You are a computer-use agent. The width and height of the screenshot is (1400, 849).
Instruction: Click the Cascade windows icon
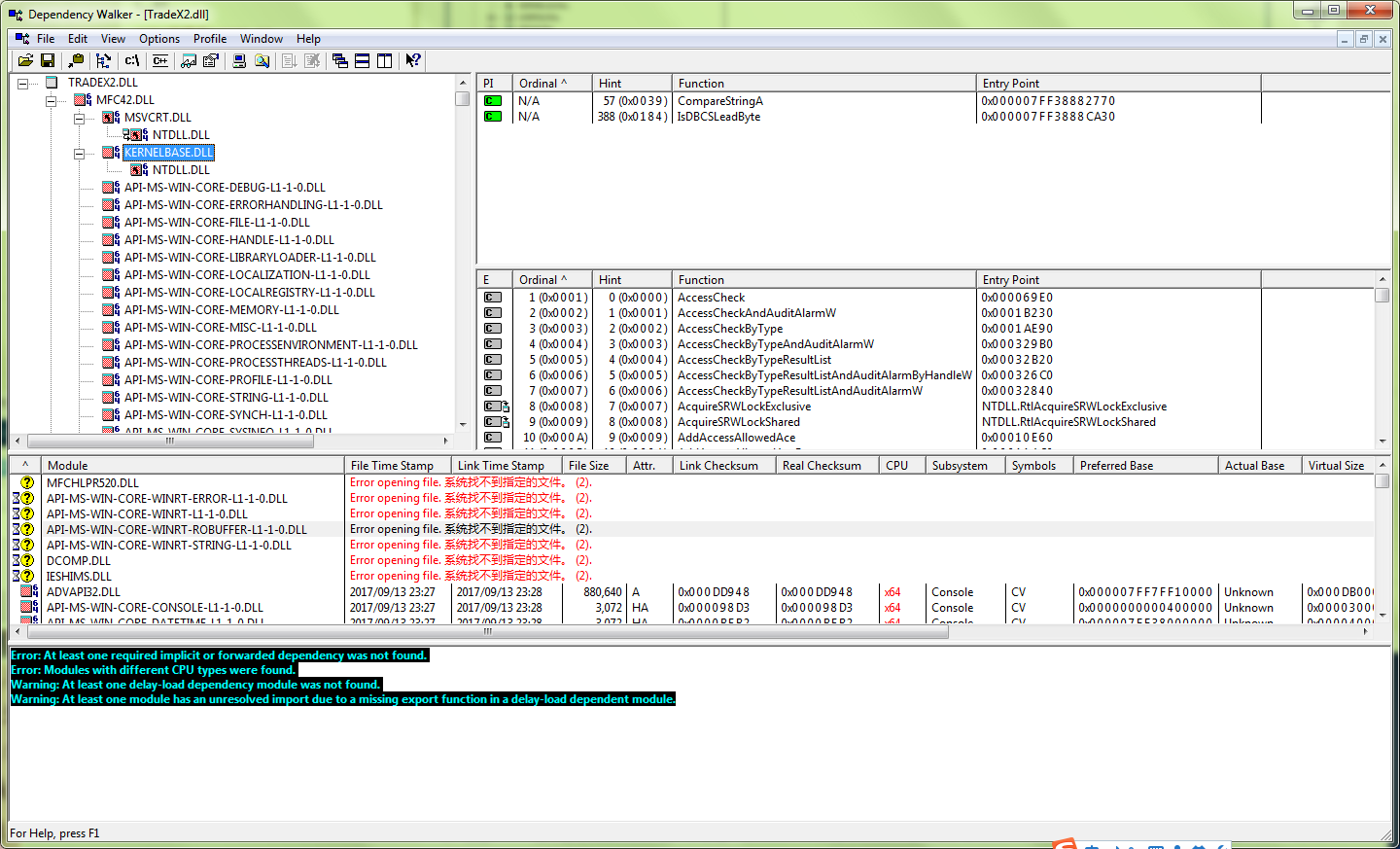[x=340, y=60]
